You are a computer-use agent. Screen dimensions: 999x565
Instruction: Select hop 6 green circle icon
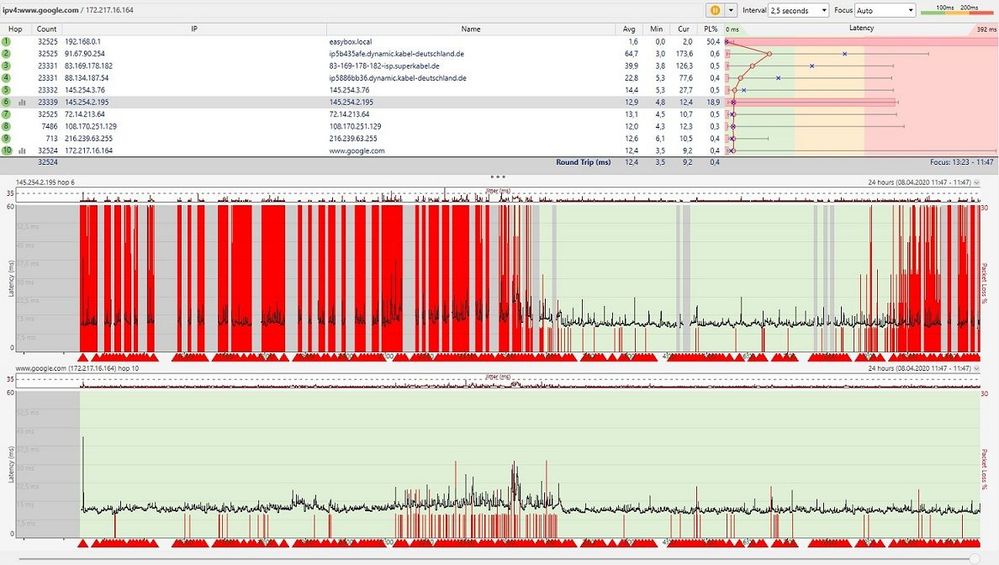[6, 102]
